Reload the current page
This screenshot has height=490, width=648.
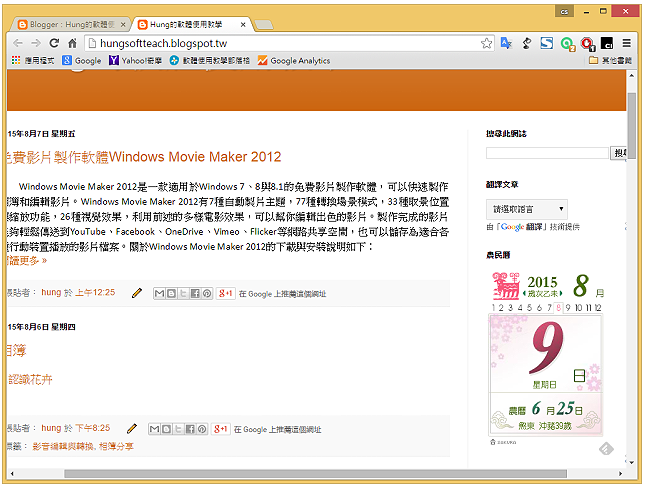click(x=54, y=43)
